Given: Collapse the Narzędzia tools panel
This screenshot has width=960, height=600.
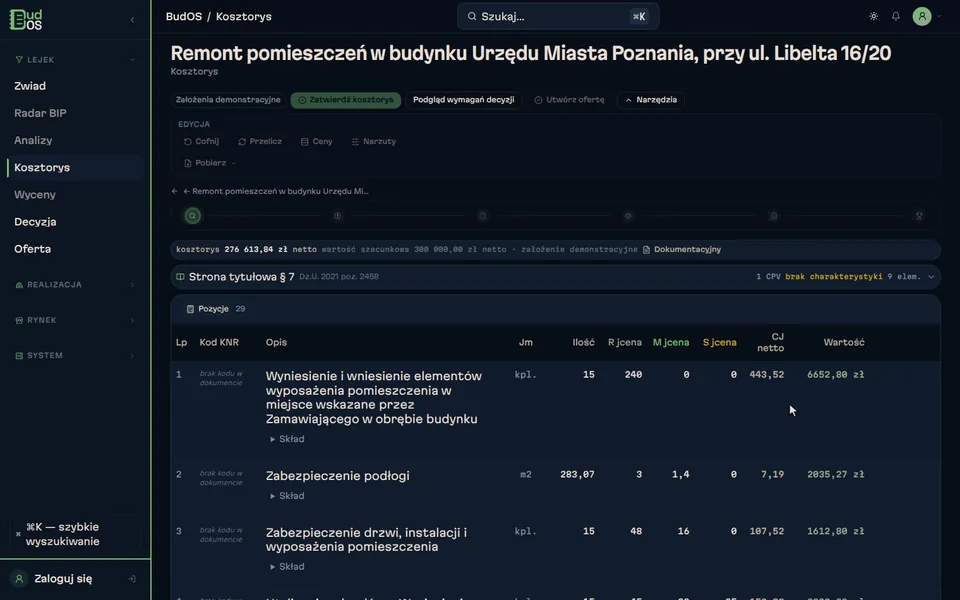Looking at the screenshot, I should tap(651, 100).
